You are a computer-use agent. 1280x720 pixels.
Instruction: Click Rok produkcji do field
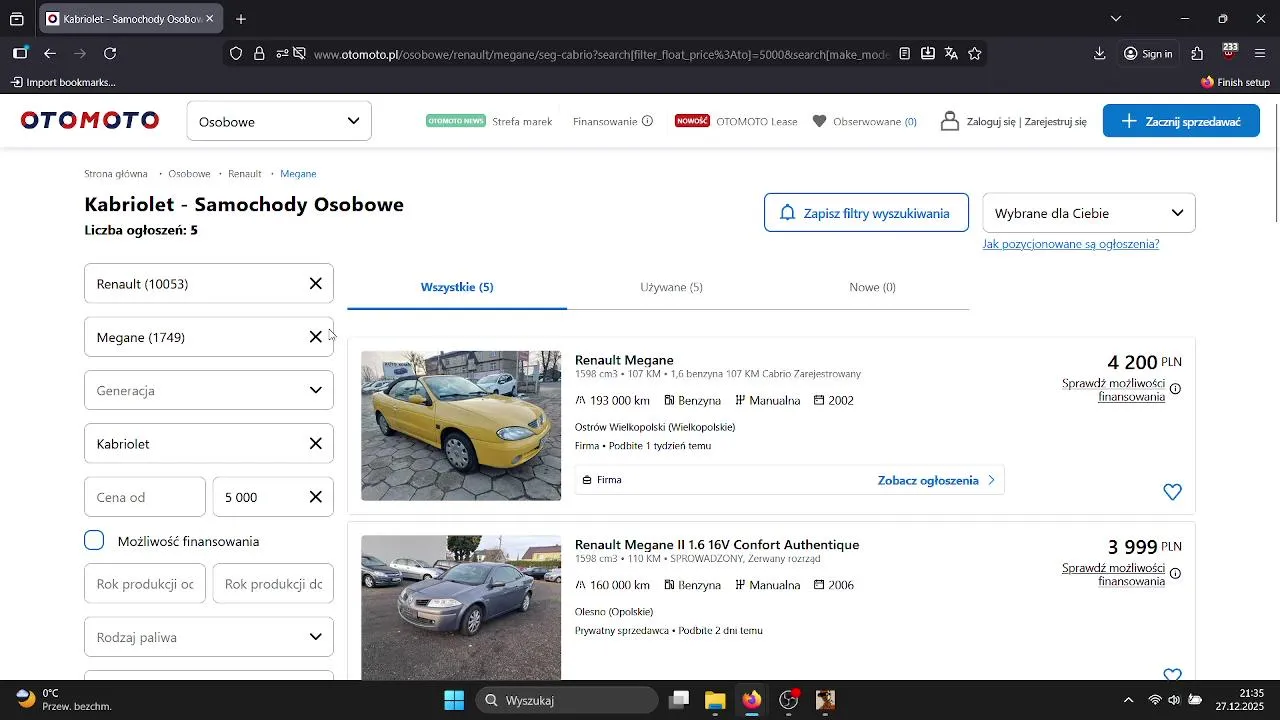coord(273,584)
